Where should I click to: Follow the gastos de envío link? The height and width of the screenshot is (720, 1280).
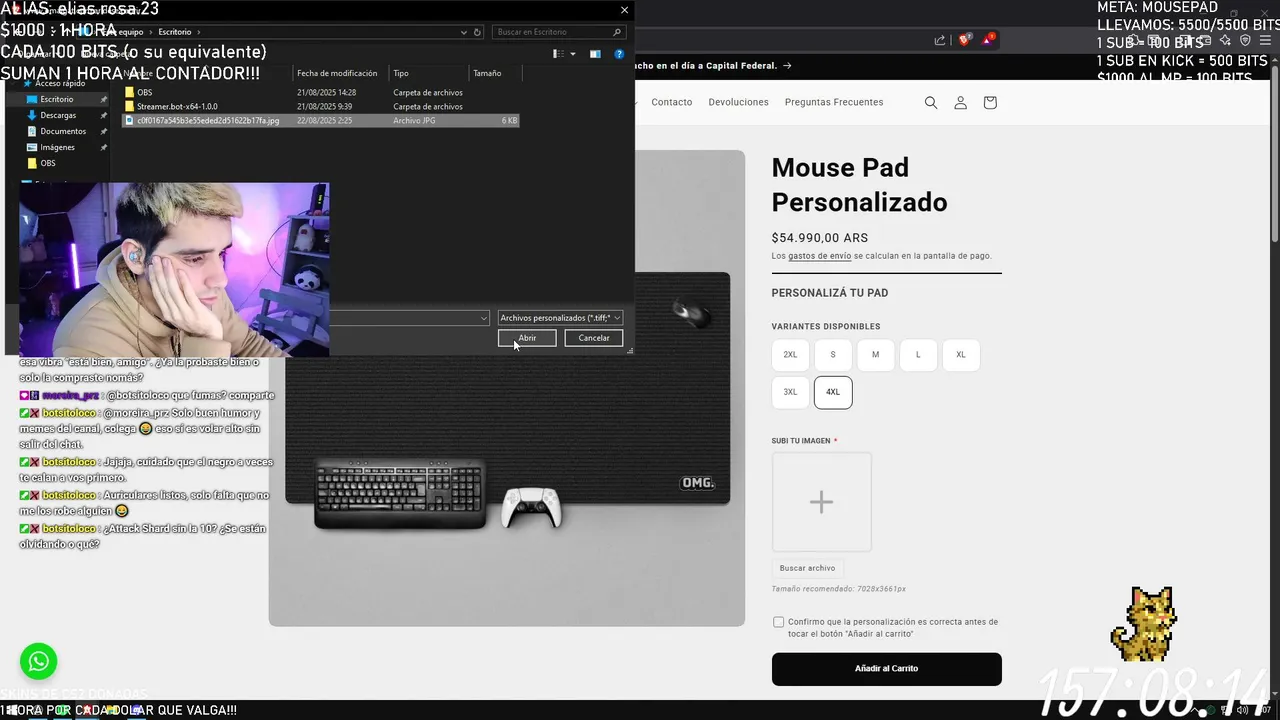(x=820, y=256)
